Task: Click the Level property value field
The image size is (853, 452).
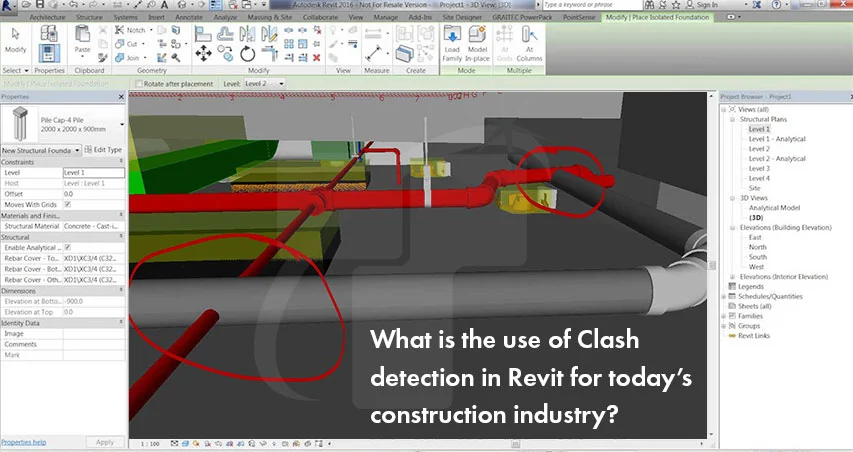Action: (x=94, y=172)
